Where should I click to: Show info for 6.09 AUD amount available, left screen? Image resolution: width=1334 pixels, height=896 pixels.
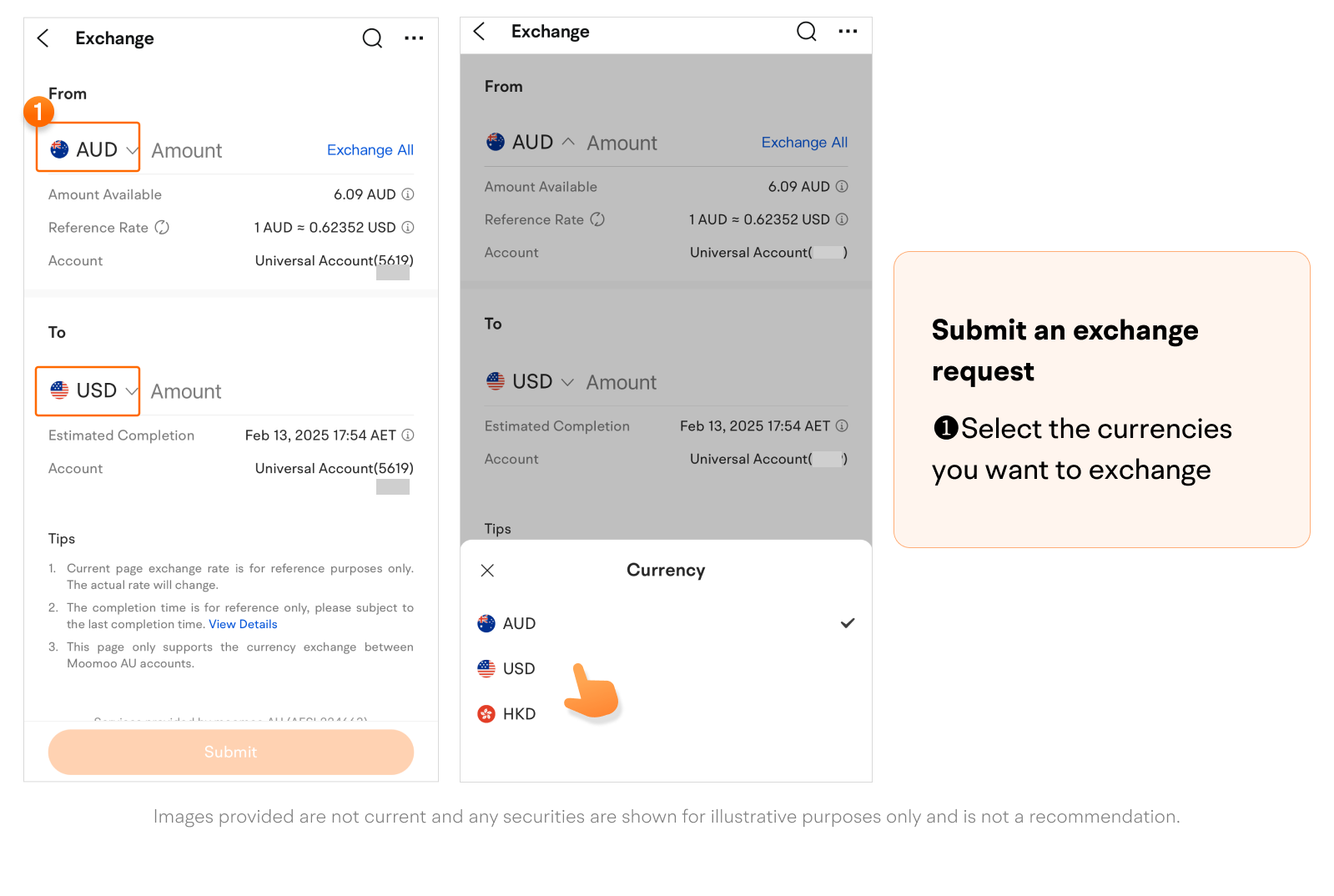(x=408, y=194)
